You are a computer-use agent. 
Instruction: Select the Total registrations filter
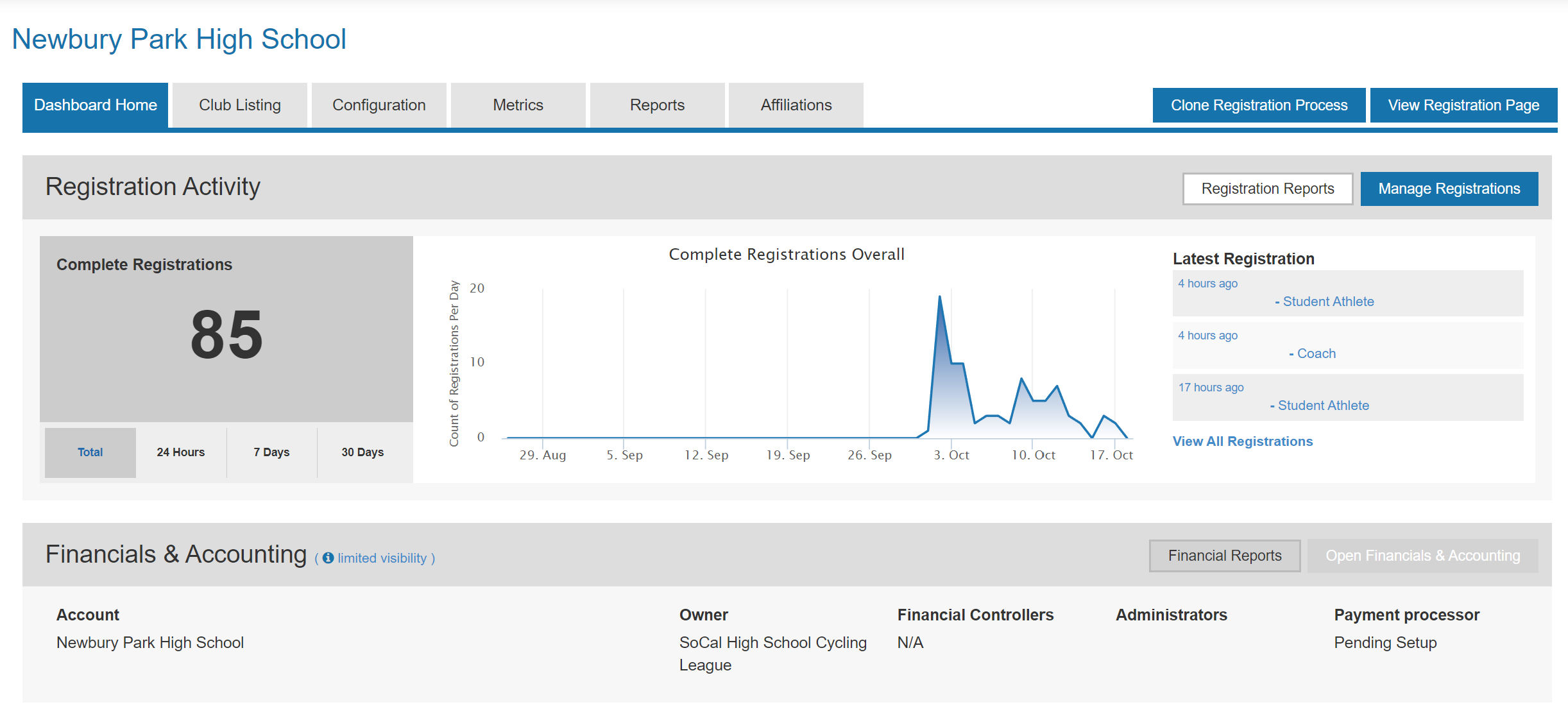tap(90, 452)
